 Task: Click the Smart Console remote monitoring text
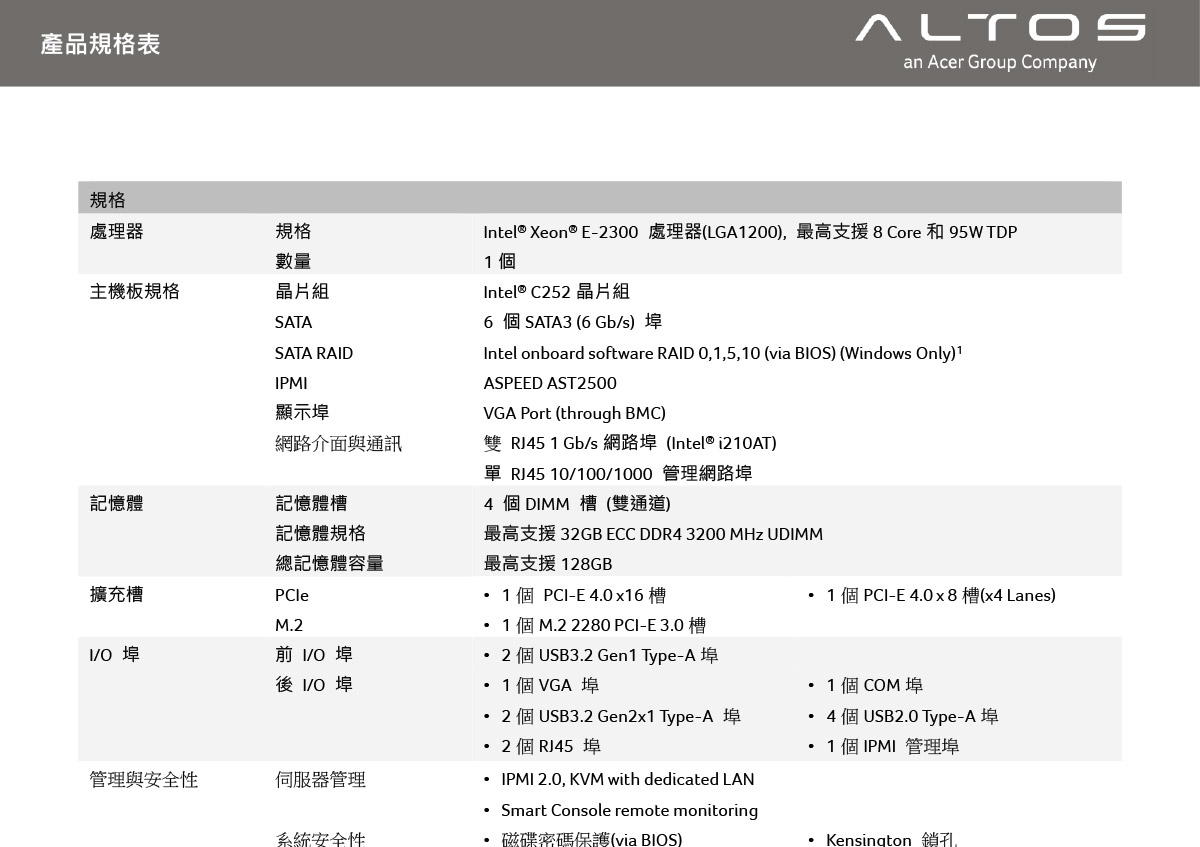629,810
